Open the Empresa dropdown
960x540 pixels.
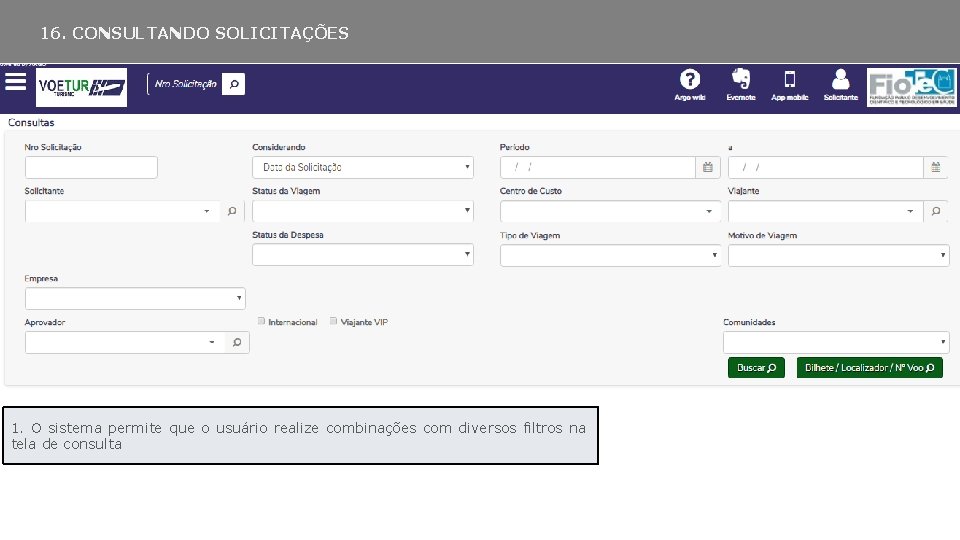click(x=135, y=299)
